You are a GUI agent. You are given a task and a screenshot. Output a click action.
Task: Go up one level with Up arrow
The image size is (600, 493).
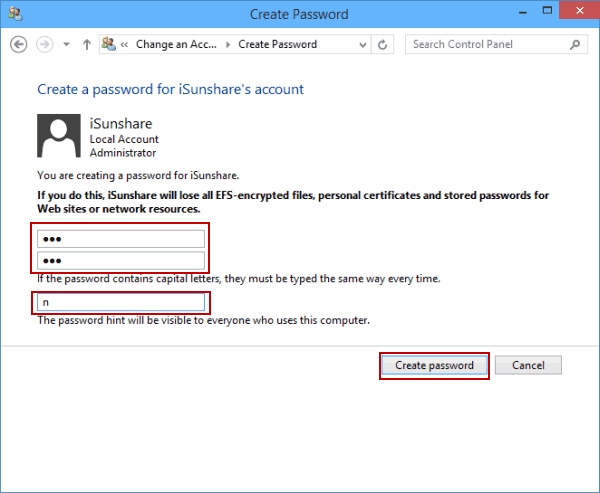click(87, 45)
